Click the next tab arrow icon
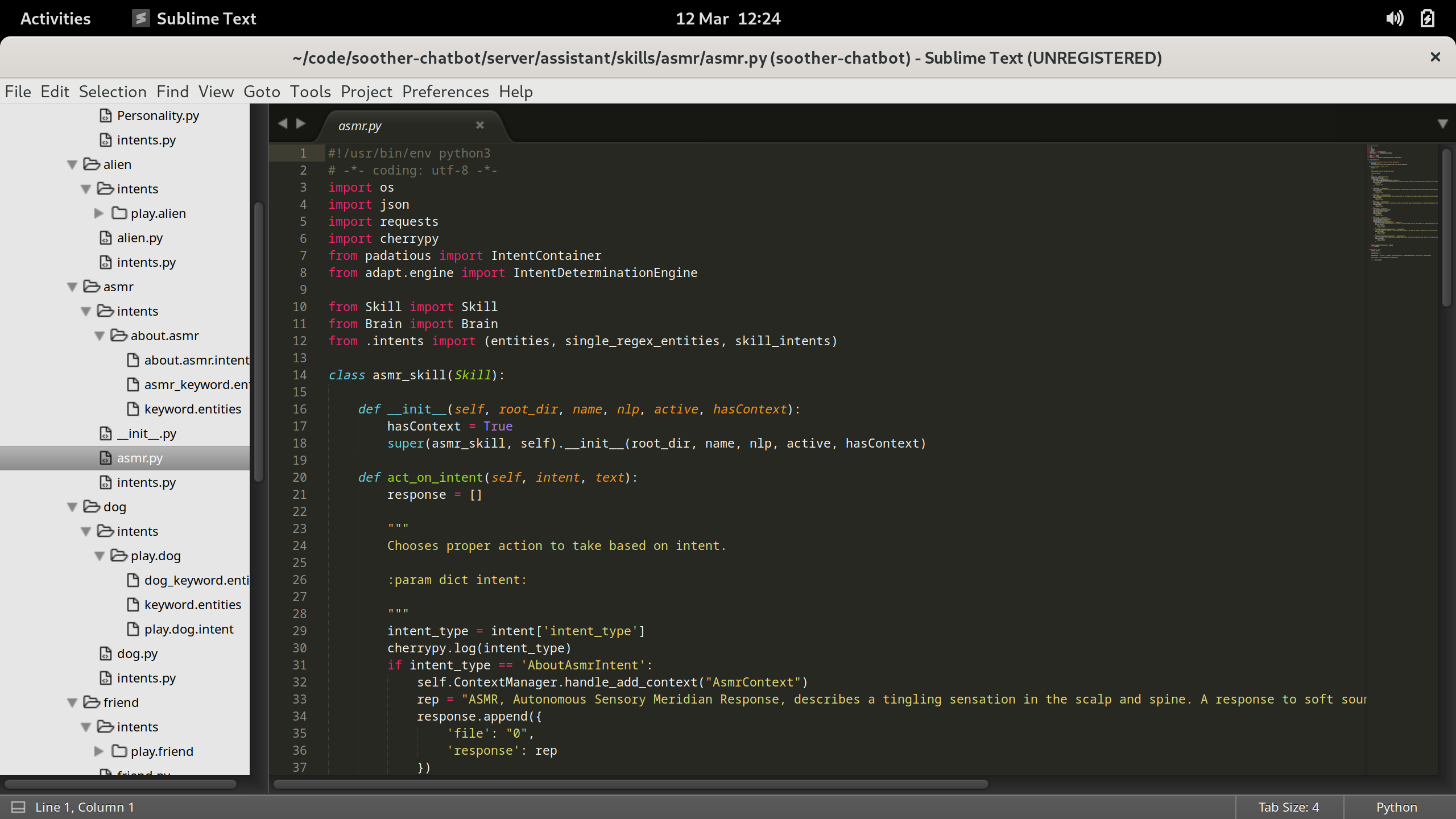The height and width of the screenshot is (819, 1456). point(301,123)
